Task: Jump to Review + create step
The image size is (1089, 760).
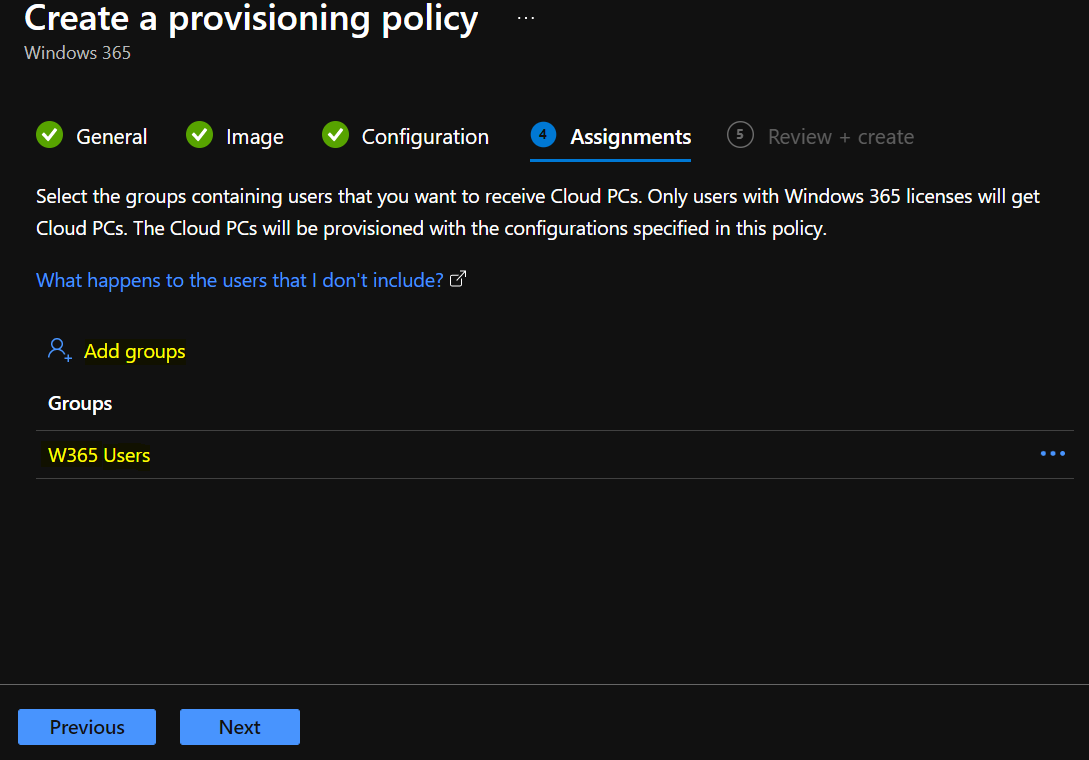Action: point(820,136)
